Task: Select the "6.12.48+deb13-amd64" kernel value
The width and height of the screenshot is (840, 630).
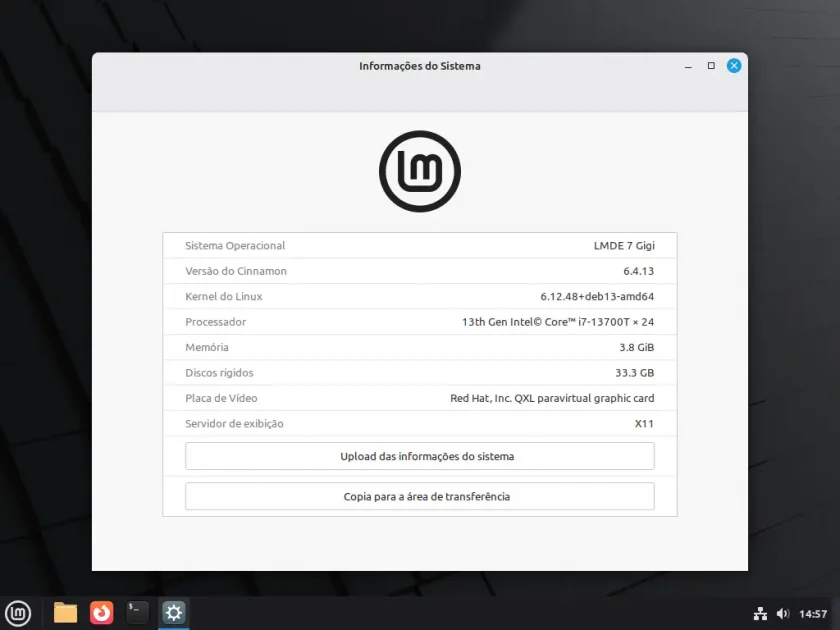Action: (x=597, y=297)
